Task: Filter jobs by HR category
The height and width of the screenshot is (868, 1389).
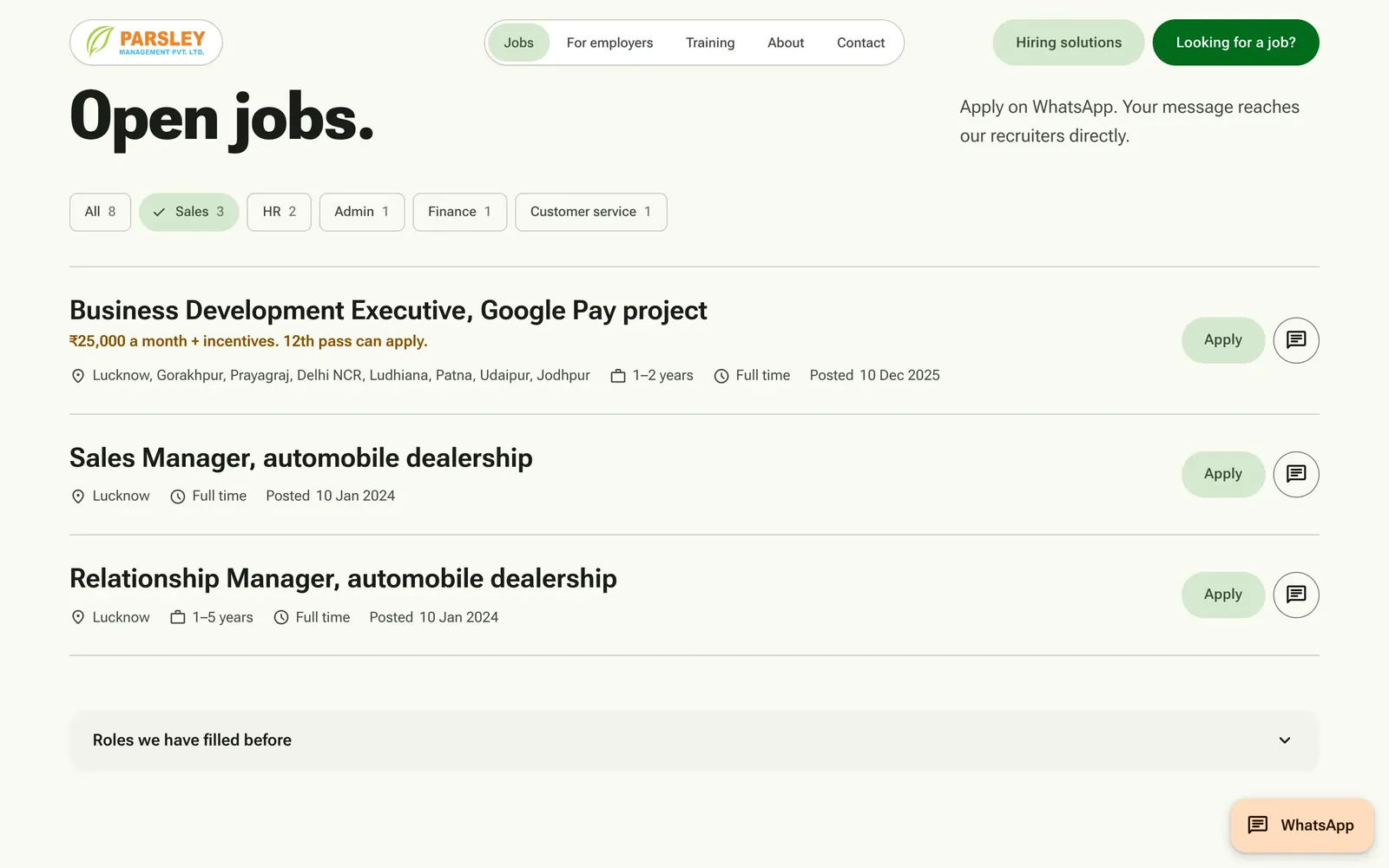Action: pyautogui.click(x=279, y=212)
